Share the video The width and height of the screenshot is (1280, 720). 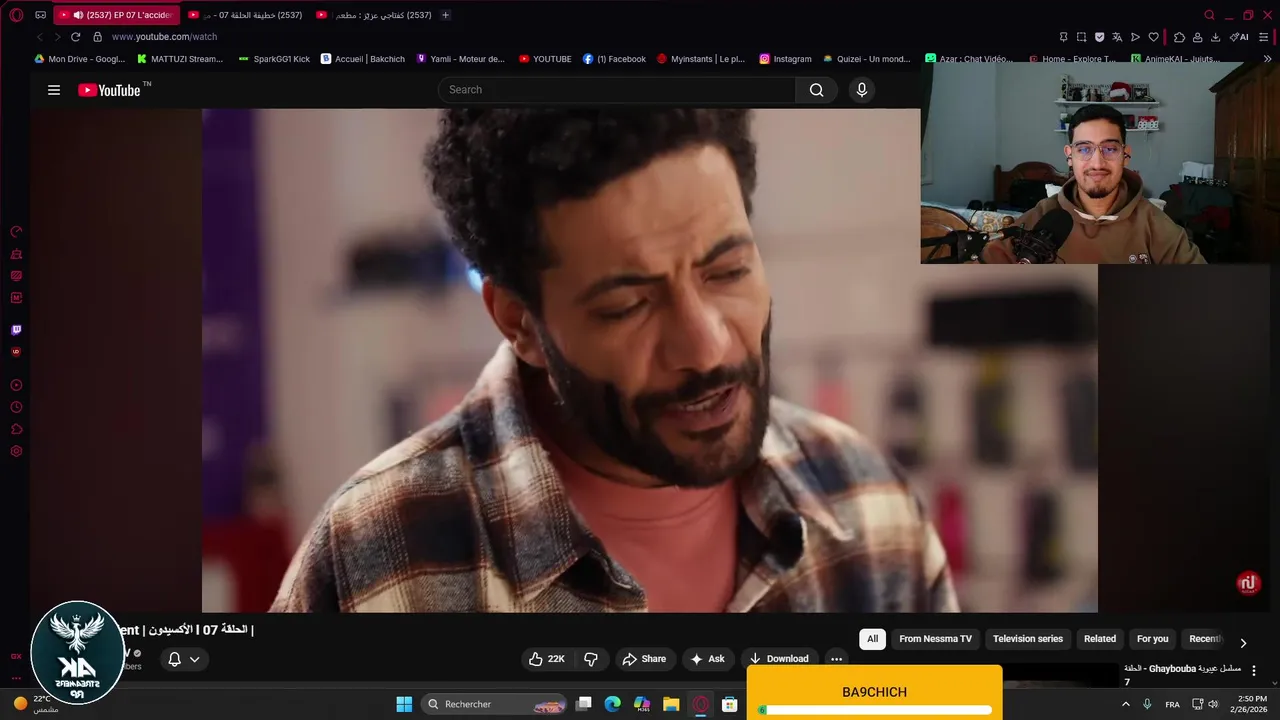click(x=643, y=659)
